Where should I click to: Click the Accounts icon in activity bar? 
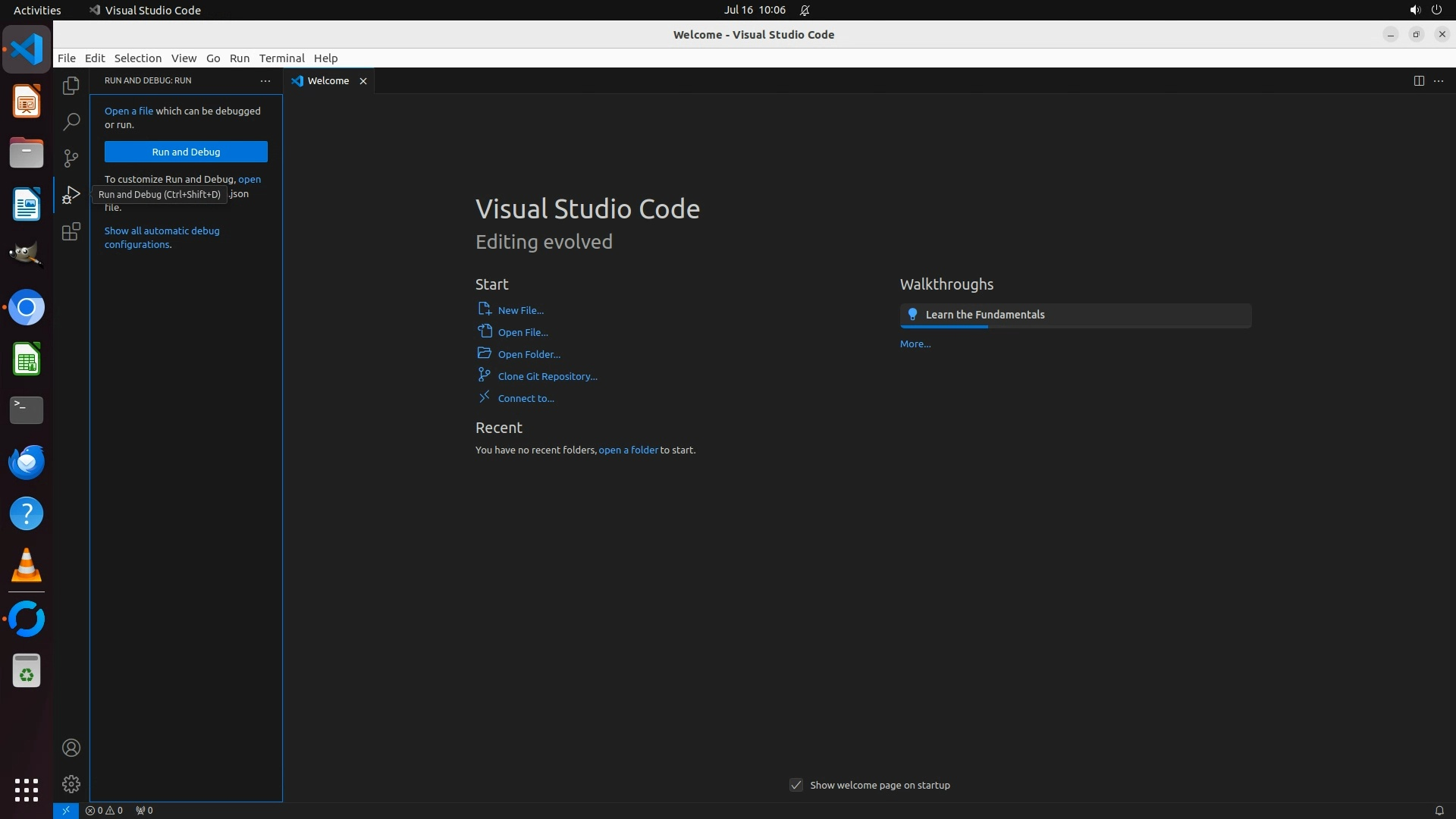[71, 748]
